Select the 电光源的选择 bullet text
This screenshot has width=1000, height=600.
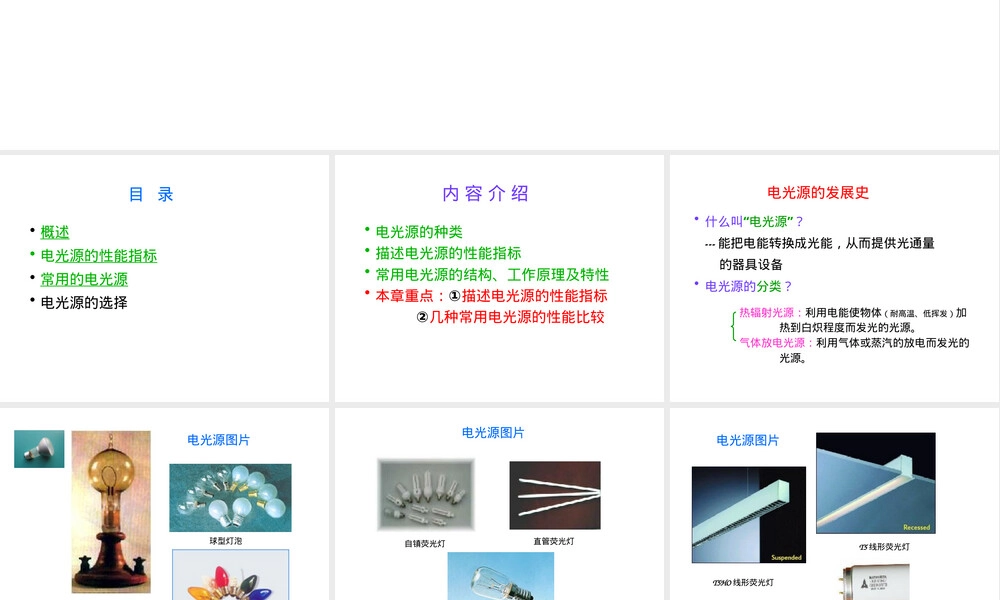tap(84, 303)
